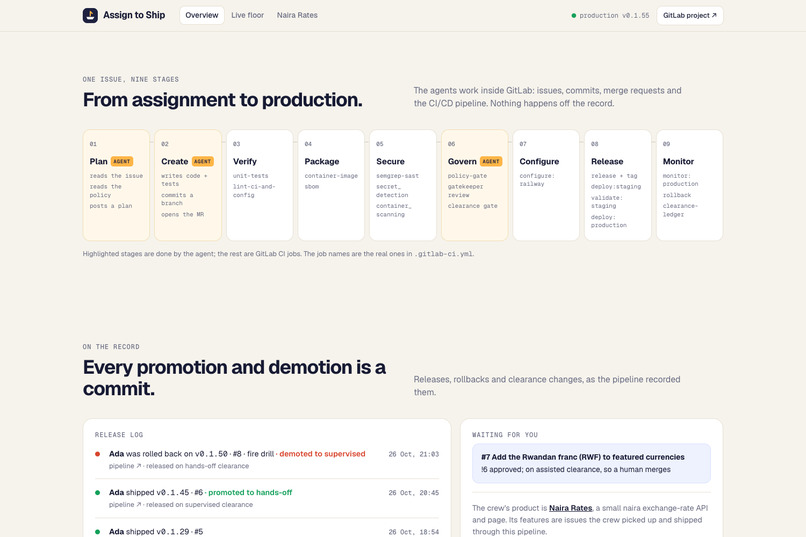Click the green dot on v0.1.45 entry
Viewport: 806px width, 537px height.
pyautogui.click(x=98, y=493)
